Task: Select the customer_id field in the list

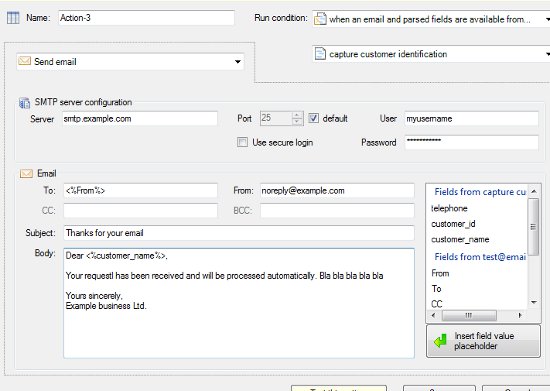Action: (453, 224)
